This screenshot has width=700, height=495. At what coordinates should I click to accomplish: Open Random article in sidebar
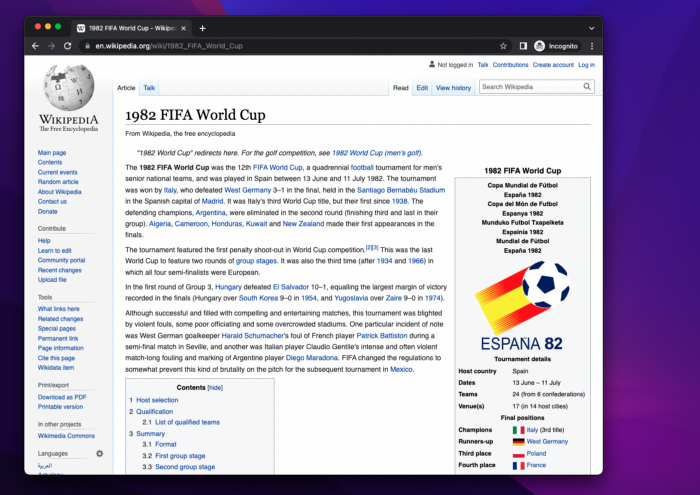pos(58,182)
